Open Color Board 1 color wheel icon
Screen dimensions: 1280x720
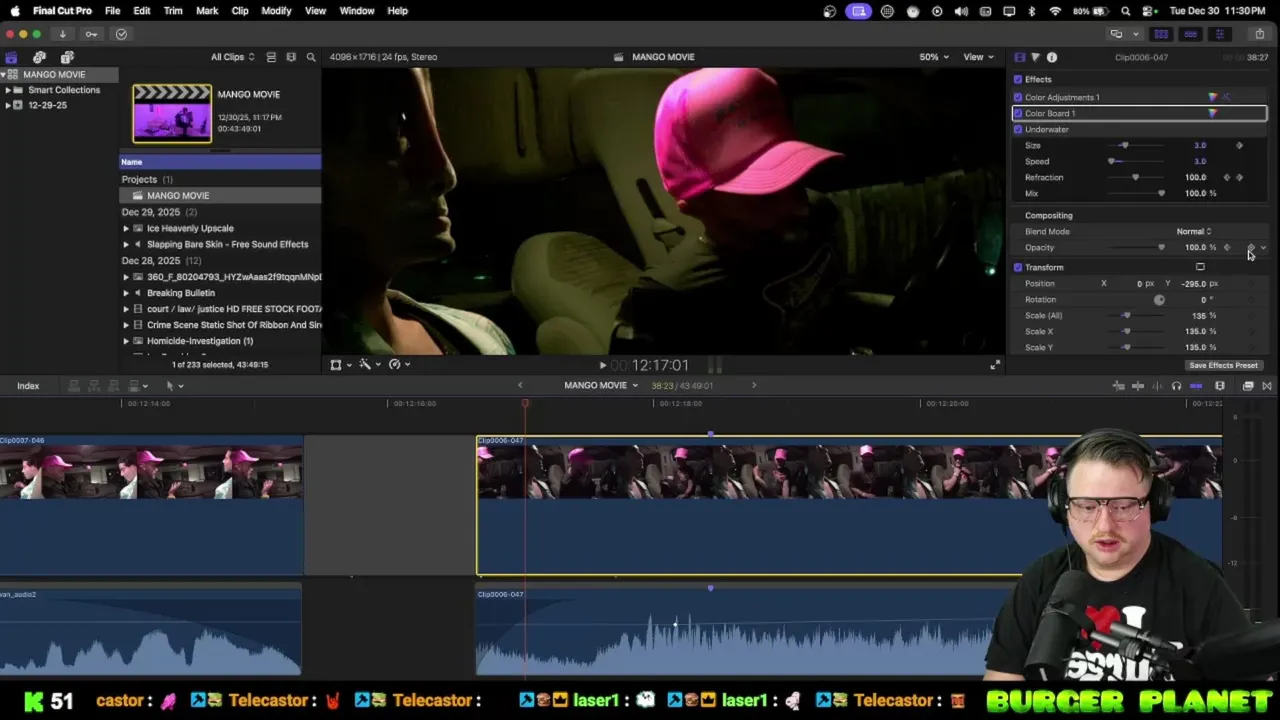[x=1213, y=113]
